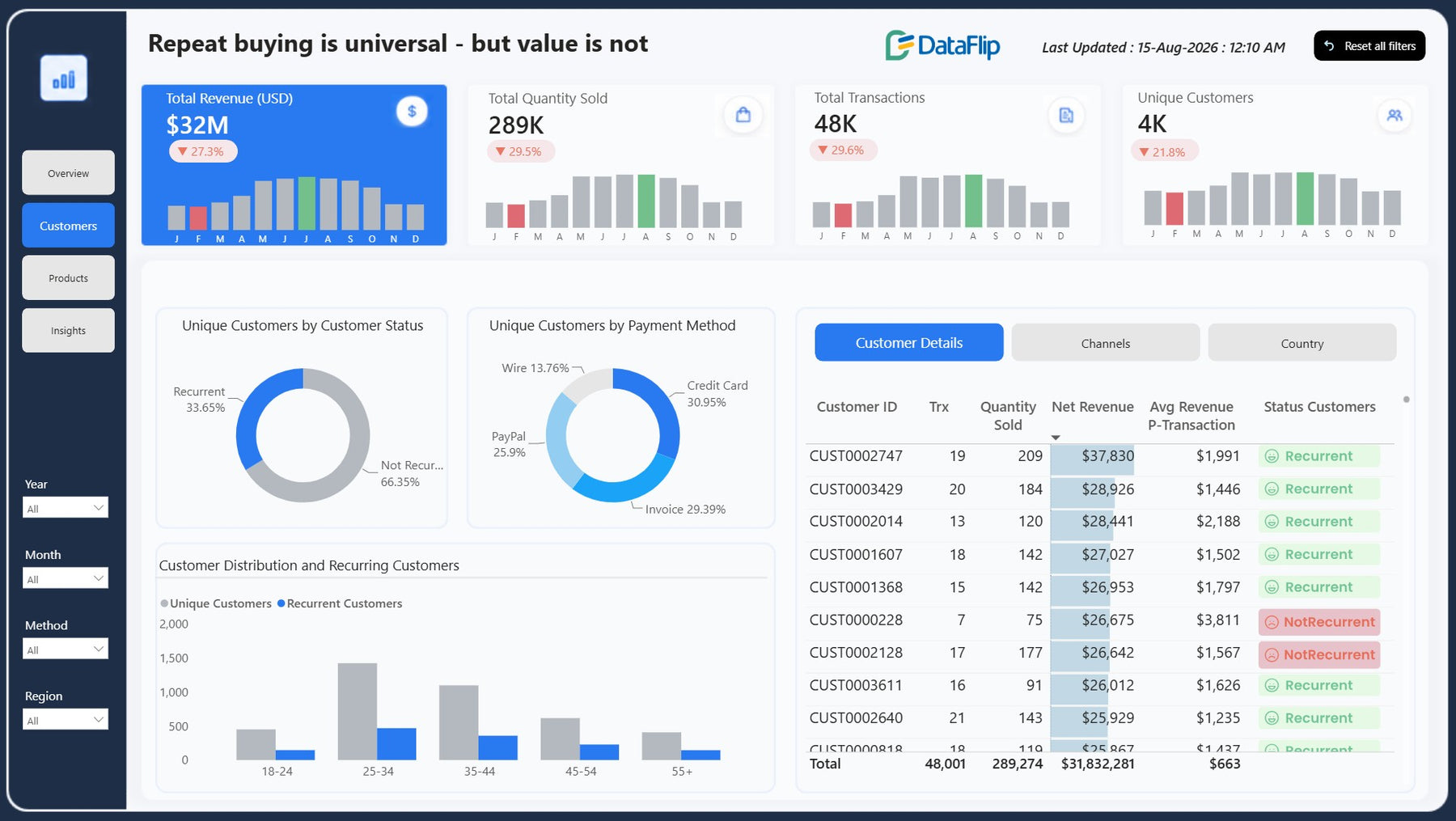Click the bar chart logo icon in sidebar
Screen dimensions: 1456x821
[x=64, y=78]
